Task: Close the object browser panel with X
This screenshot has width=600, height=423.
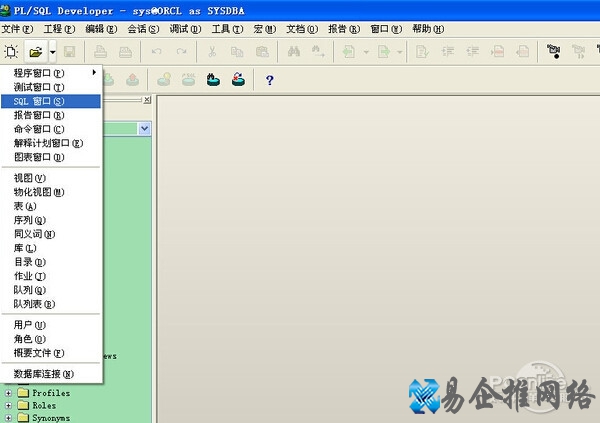Action: coord(147,100)
